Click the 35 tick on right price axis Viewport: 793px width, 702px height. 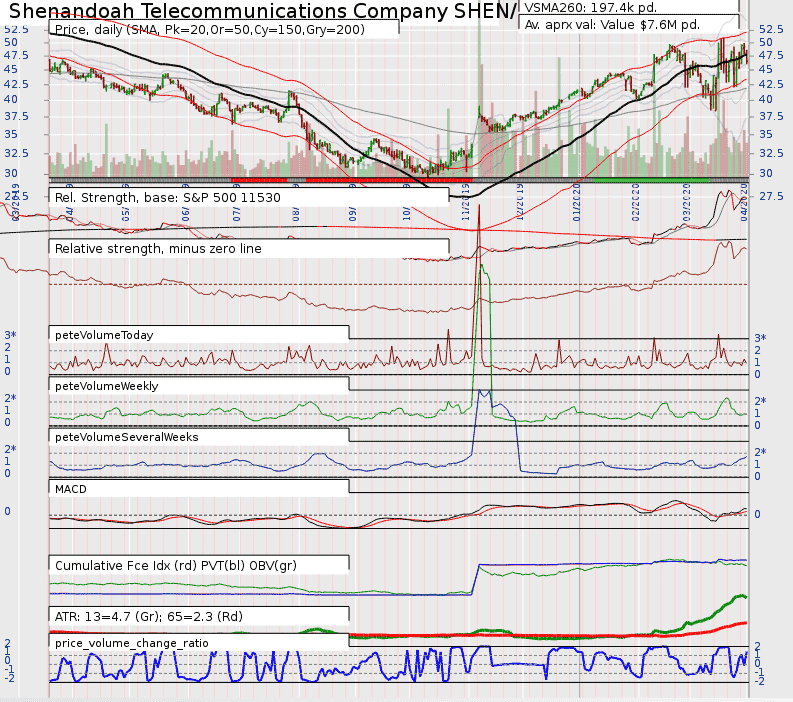pos(766,134)
